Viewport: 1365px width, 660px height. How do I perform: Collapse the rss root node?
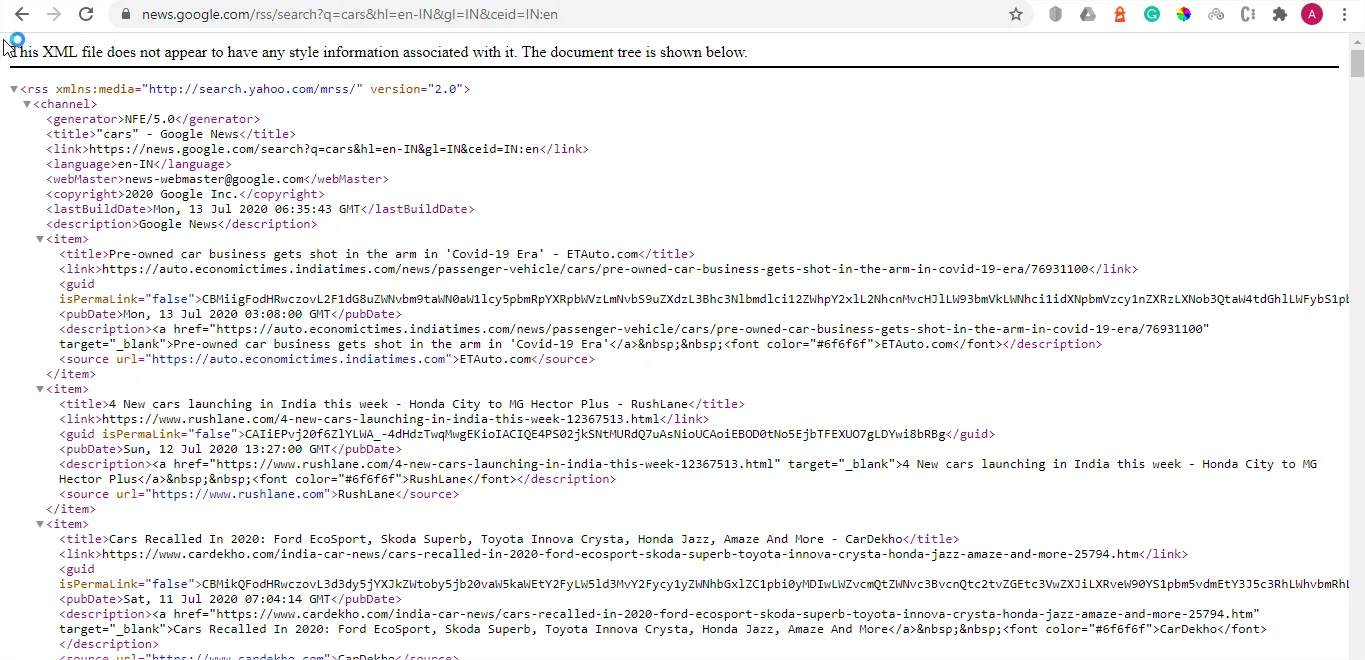(14, 89)
